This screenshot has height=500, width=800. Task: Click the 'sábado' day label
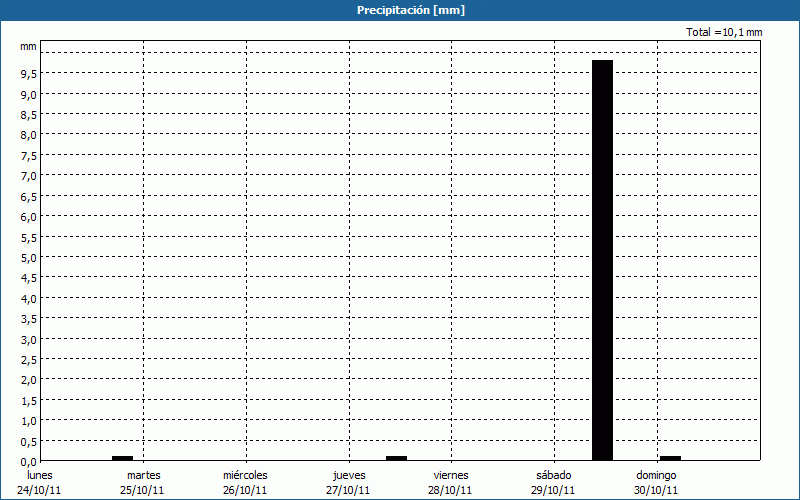tap(554, 475)
